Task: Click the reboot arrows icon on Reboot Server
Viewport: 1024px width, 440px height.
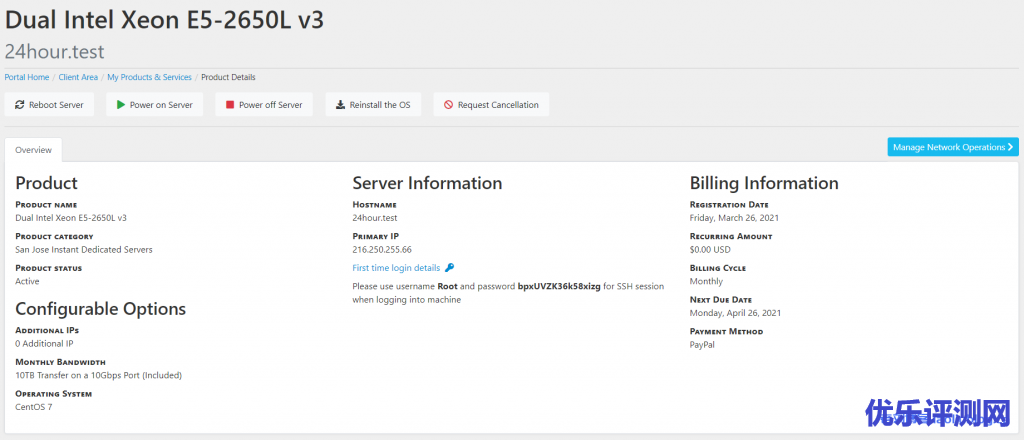Action: pos(19,105)
